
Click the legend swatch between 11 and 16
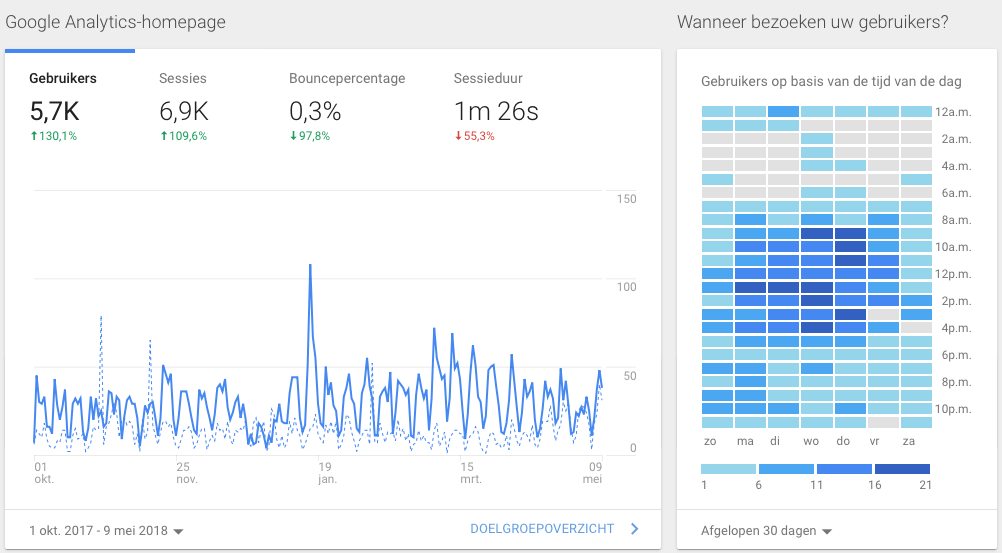[844, 469]
